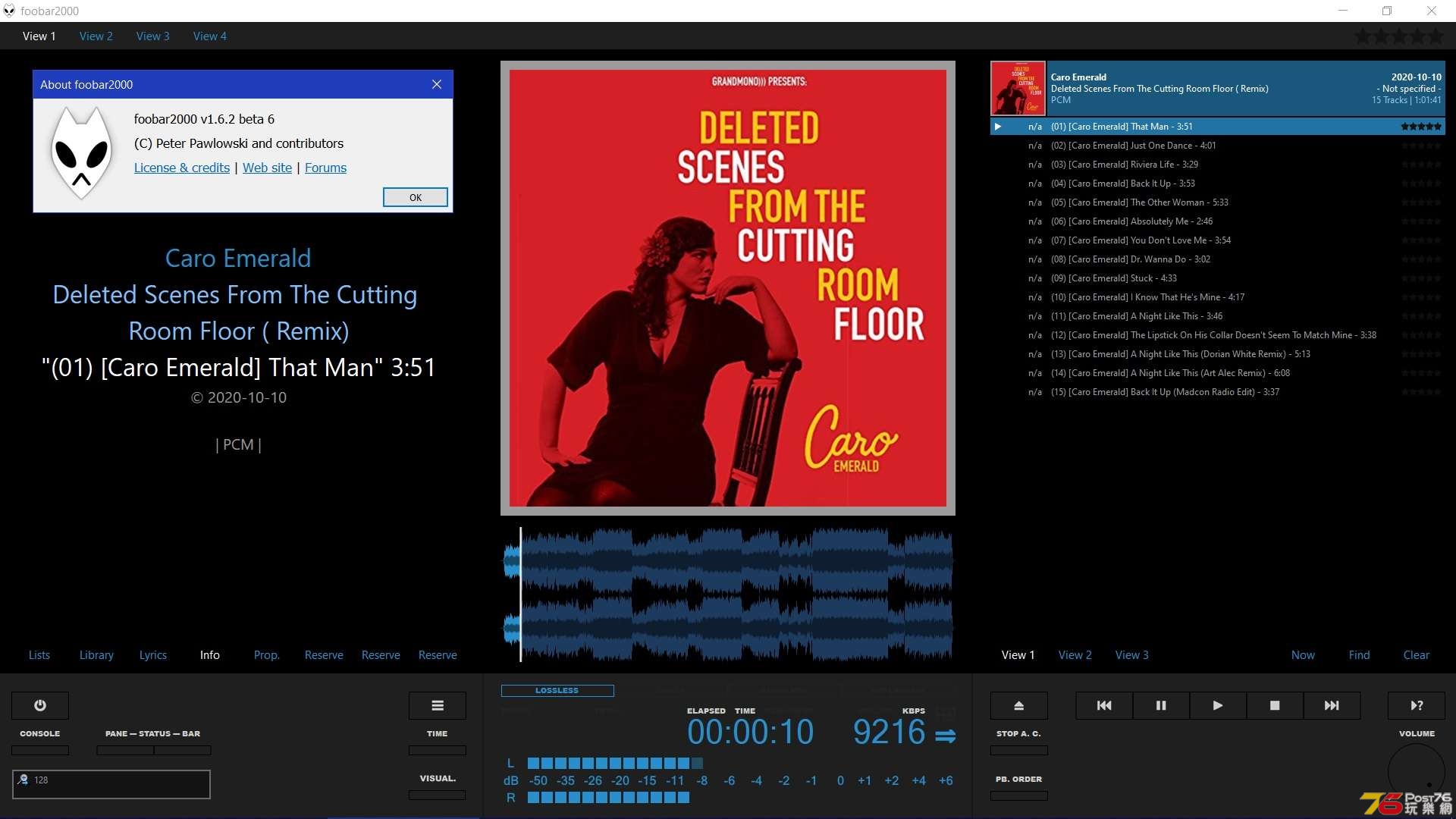Viewport: 1456px width, 819px height.
Task: Open the hamburger menu button above Time
Action: (x=438, y=705)
